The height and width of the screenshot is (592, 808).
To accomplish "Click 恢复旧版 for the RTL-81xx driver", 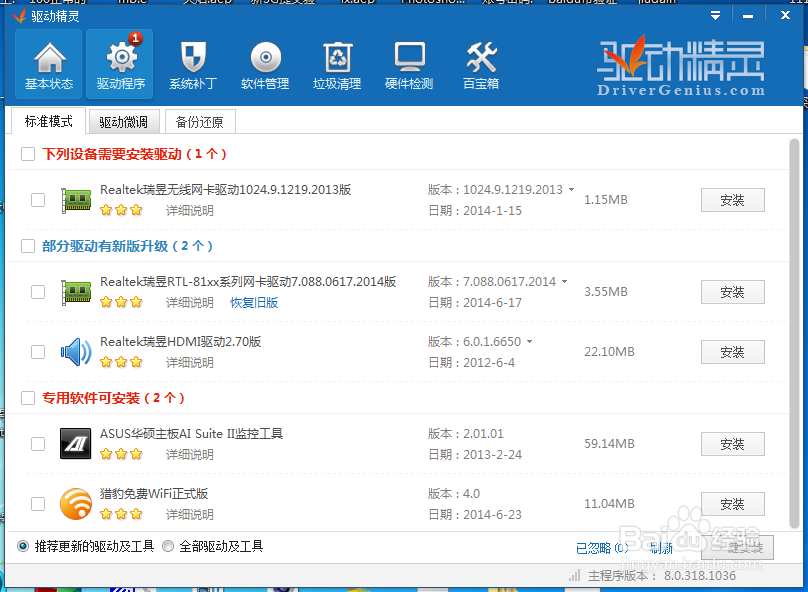I will click(x=253, y=303).
